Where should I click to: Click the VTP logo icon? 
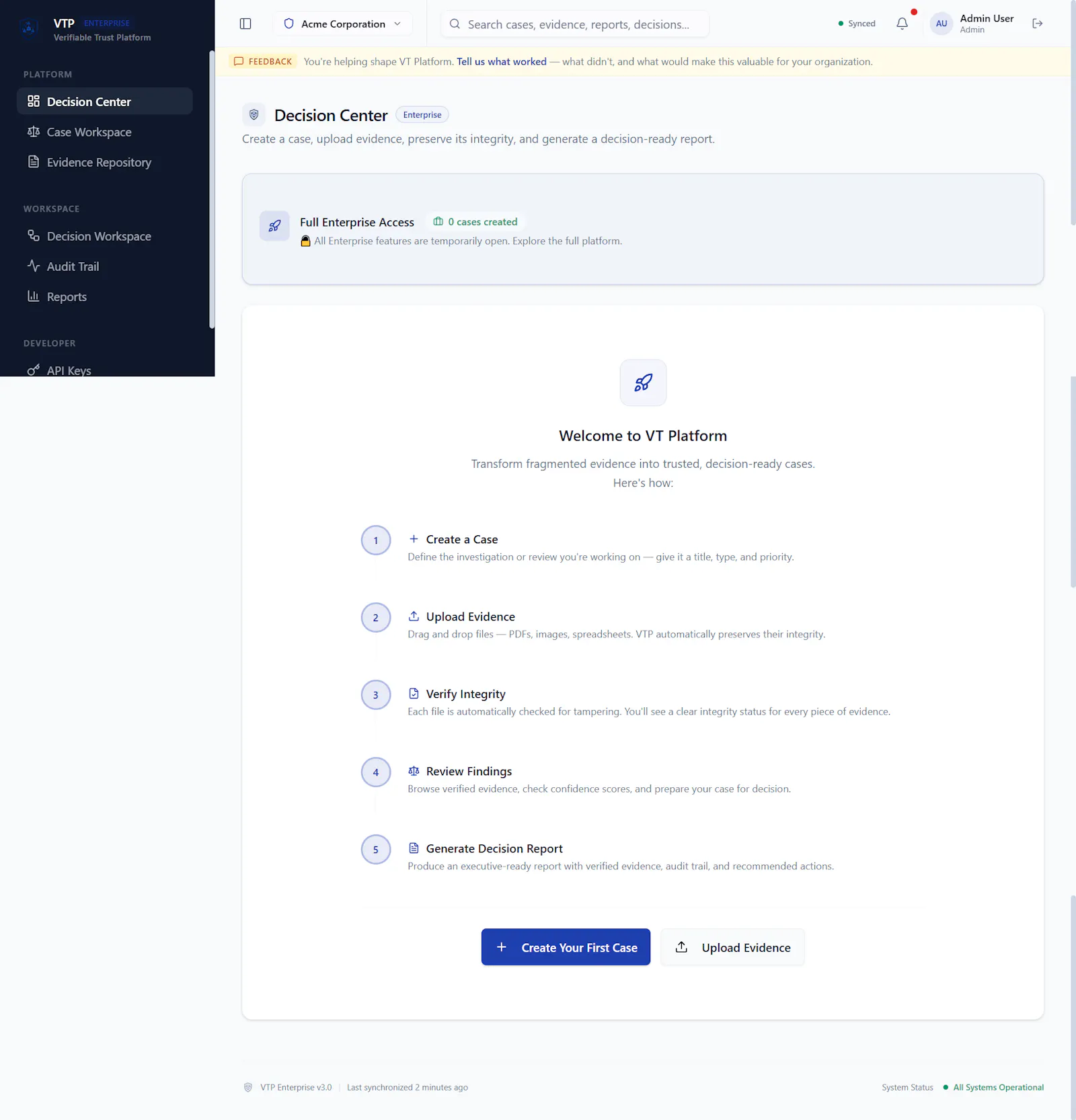tap(30, 28)
